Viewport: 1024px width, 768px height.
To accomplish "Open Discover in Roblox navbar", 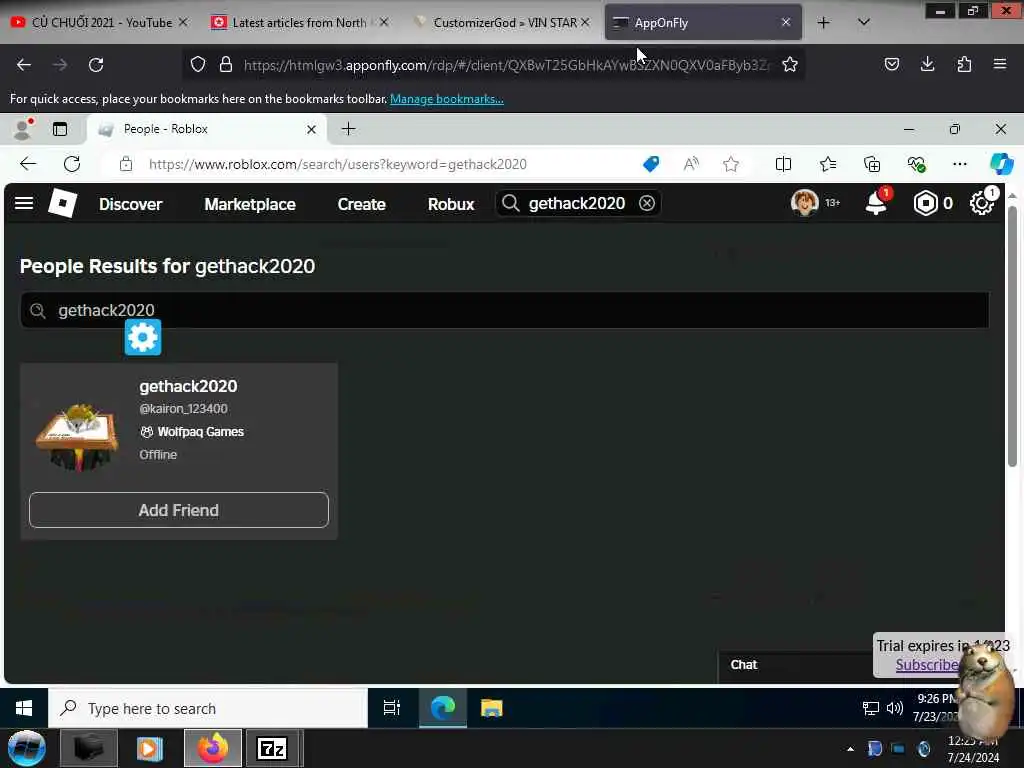I will 131,204.
